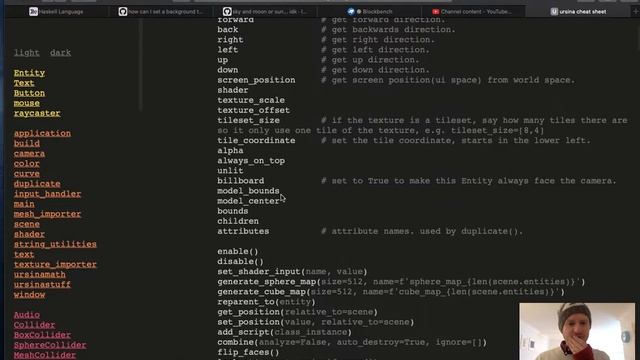Click the 'generate_cube_map' method text
The width and height of the screenshot is (640, 360).
(x=391, y=291)
